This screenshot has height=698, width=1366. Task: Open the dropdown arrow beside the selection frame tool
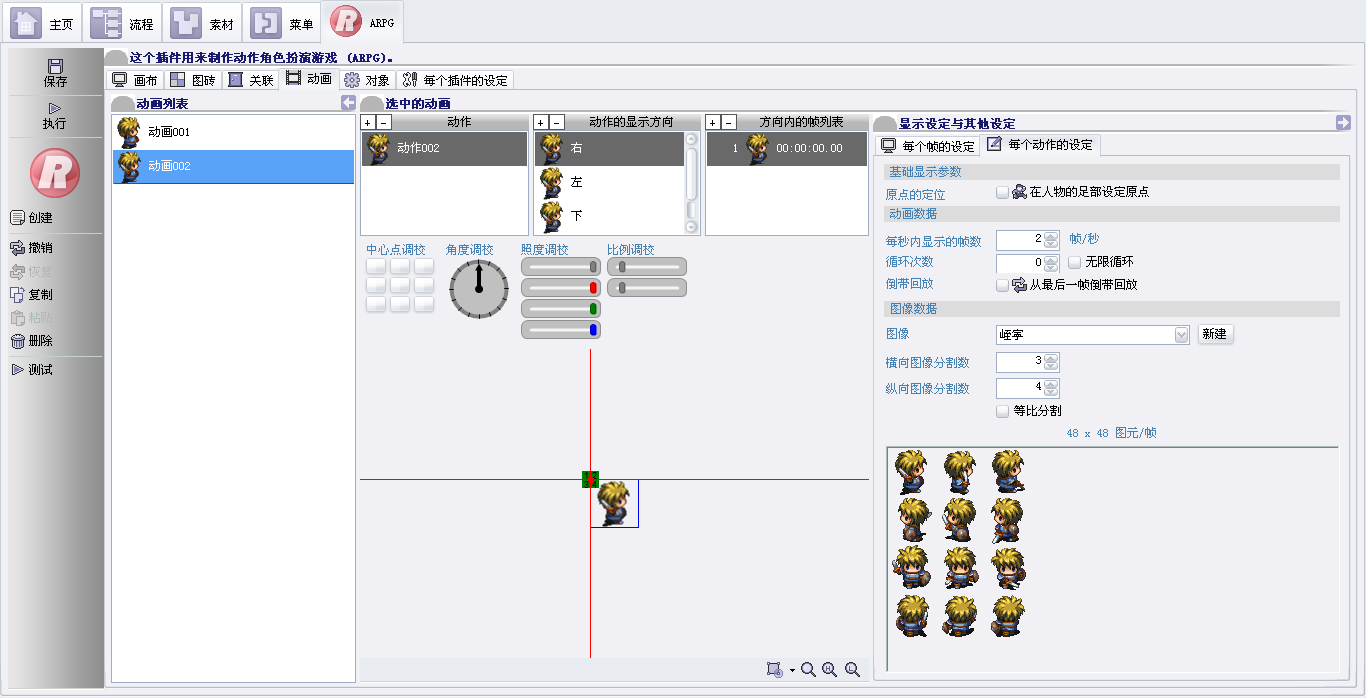(792, 671)
